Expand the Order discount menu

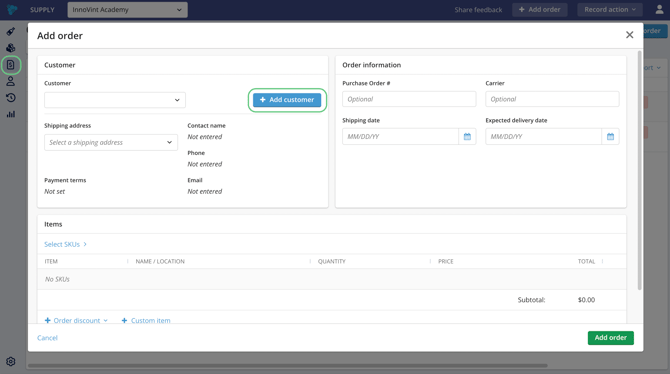point(76,320)
